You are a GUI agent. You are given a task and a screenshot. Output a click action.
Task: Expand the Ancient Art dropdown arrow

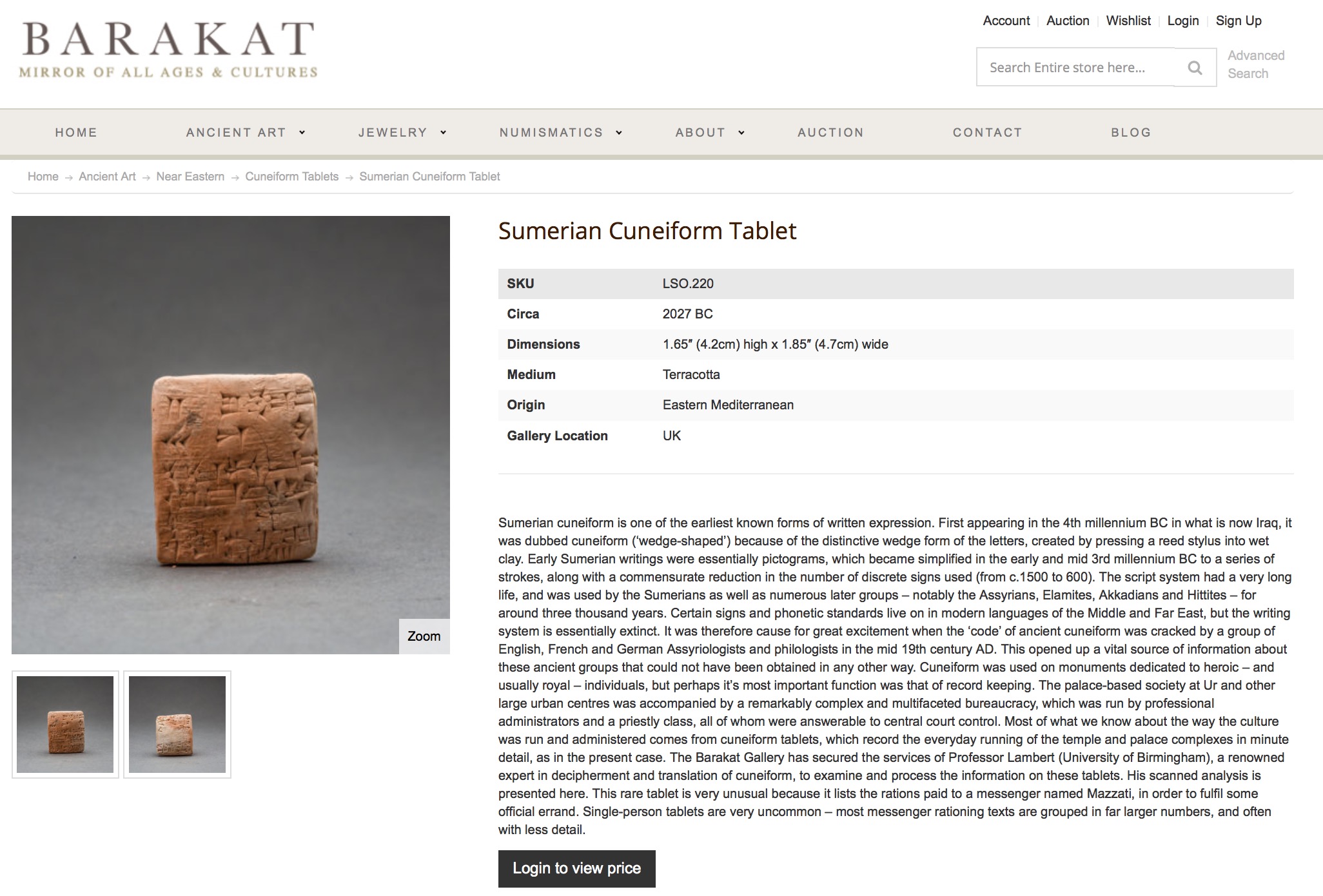click(x=302, y=133)
